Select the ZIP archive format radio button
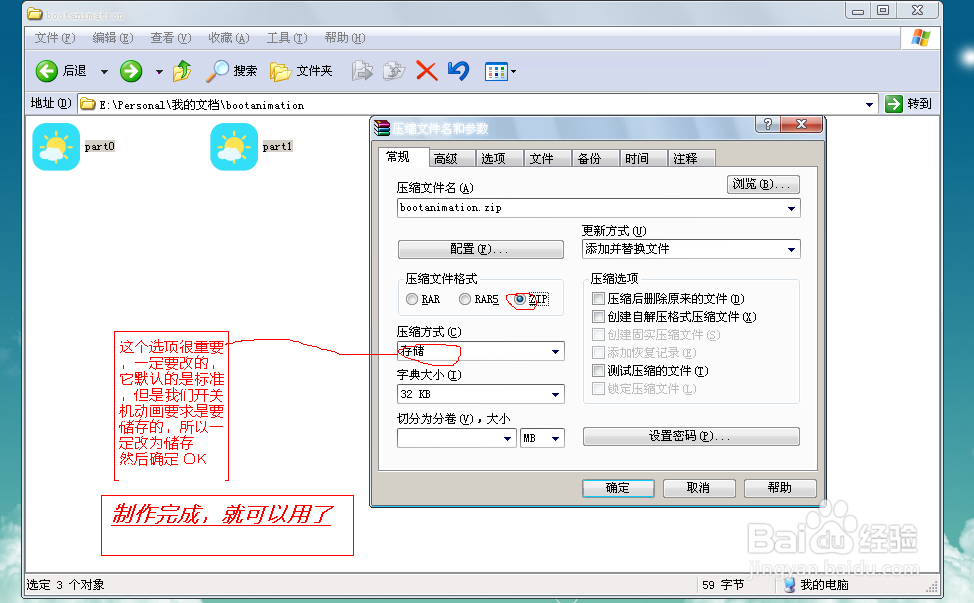974x603 pixels. click(521, 299)
